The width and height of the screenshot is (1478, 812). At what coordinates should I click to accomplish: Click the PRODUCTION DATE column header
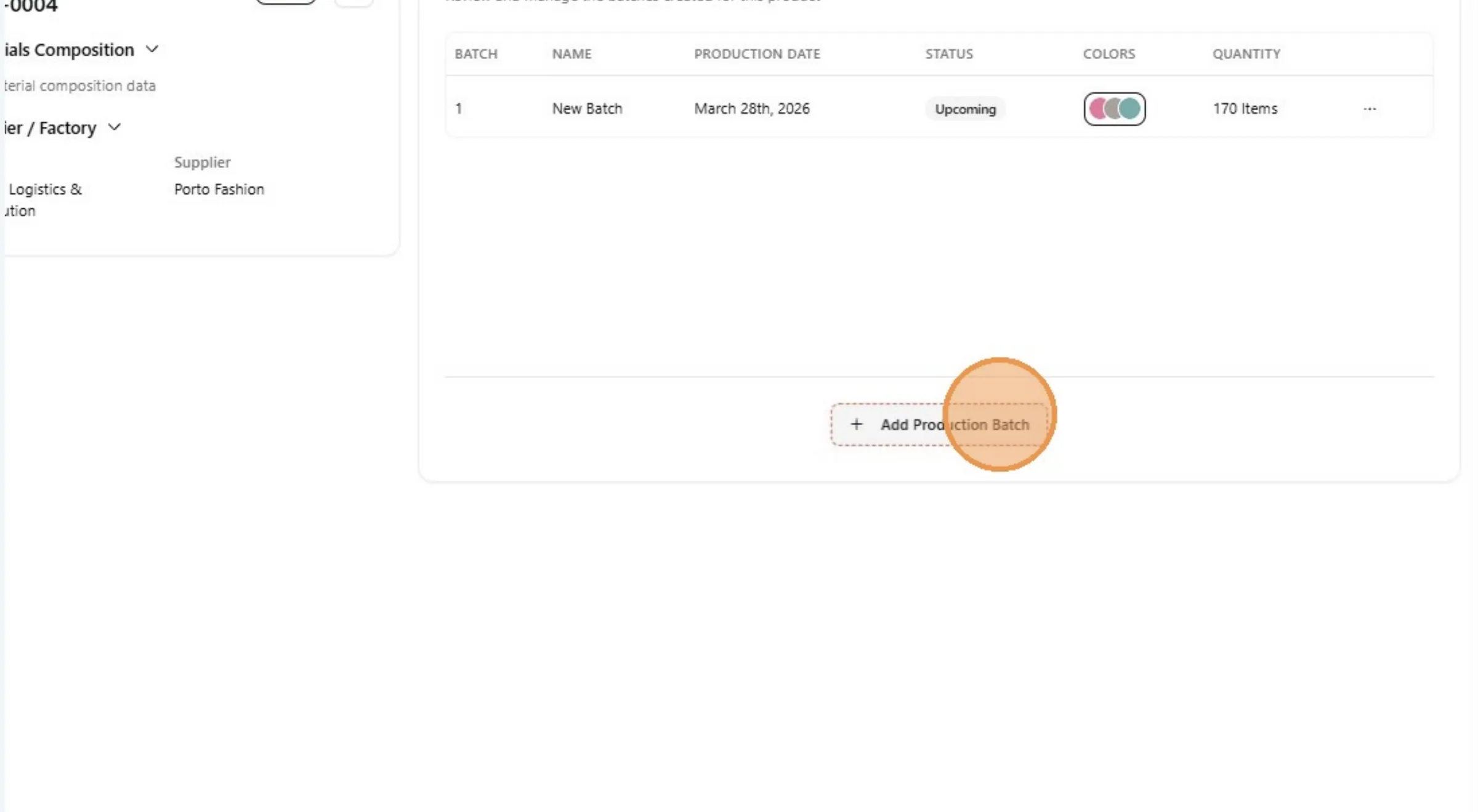click(757, 54)
